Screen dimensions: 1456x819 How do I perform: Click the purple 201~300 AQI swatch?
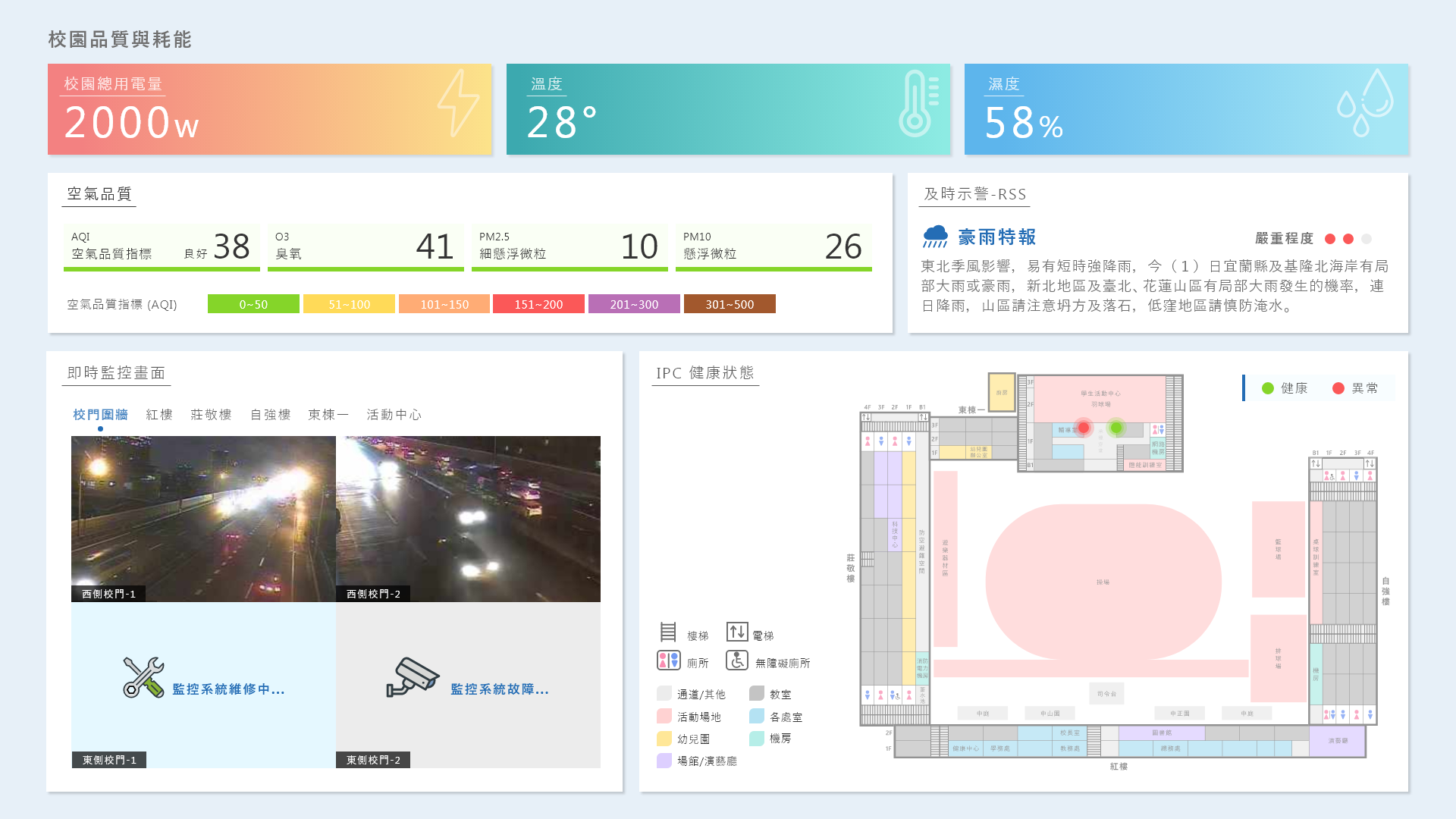(634, 304)
